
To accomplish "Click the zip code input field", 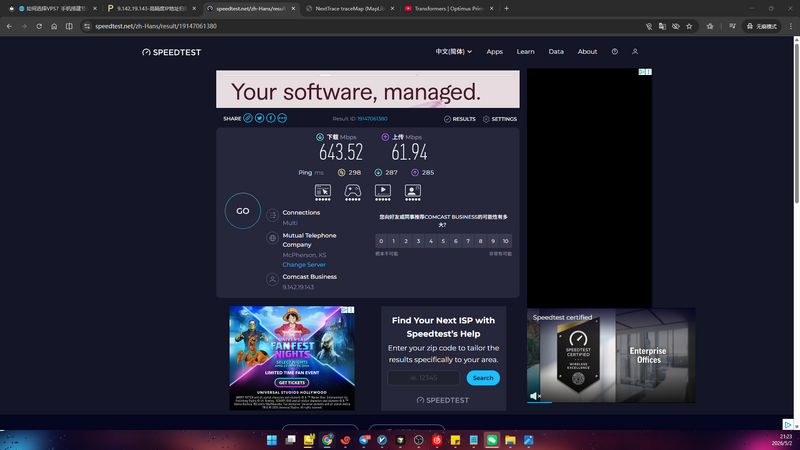I will pos(423,378).
